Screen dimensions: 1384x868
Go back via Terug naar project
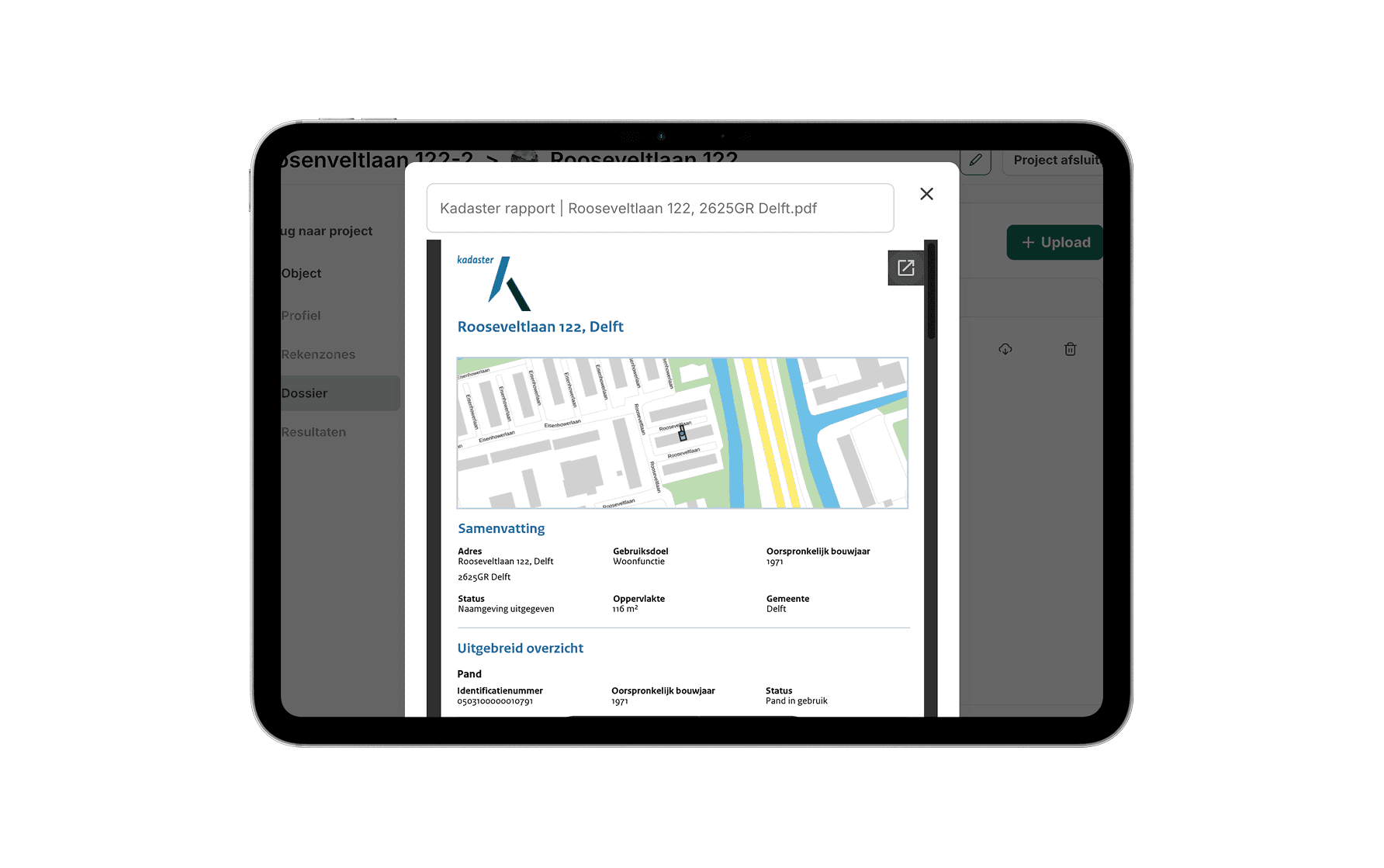pos(327,231)
